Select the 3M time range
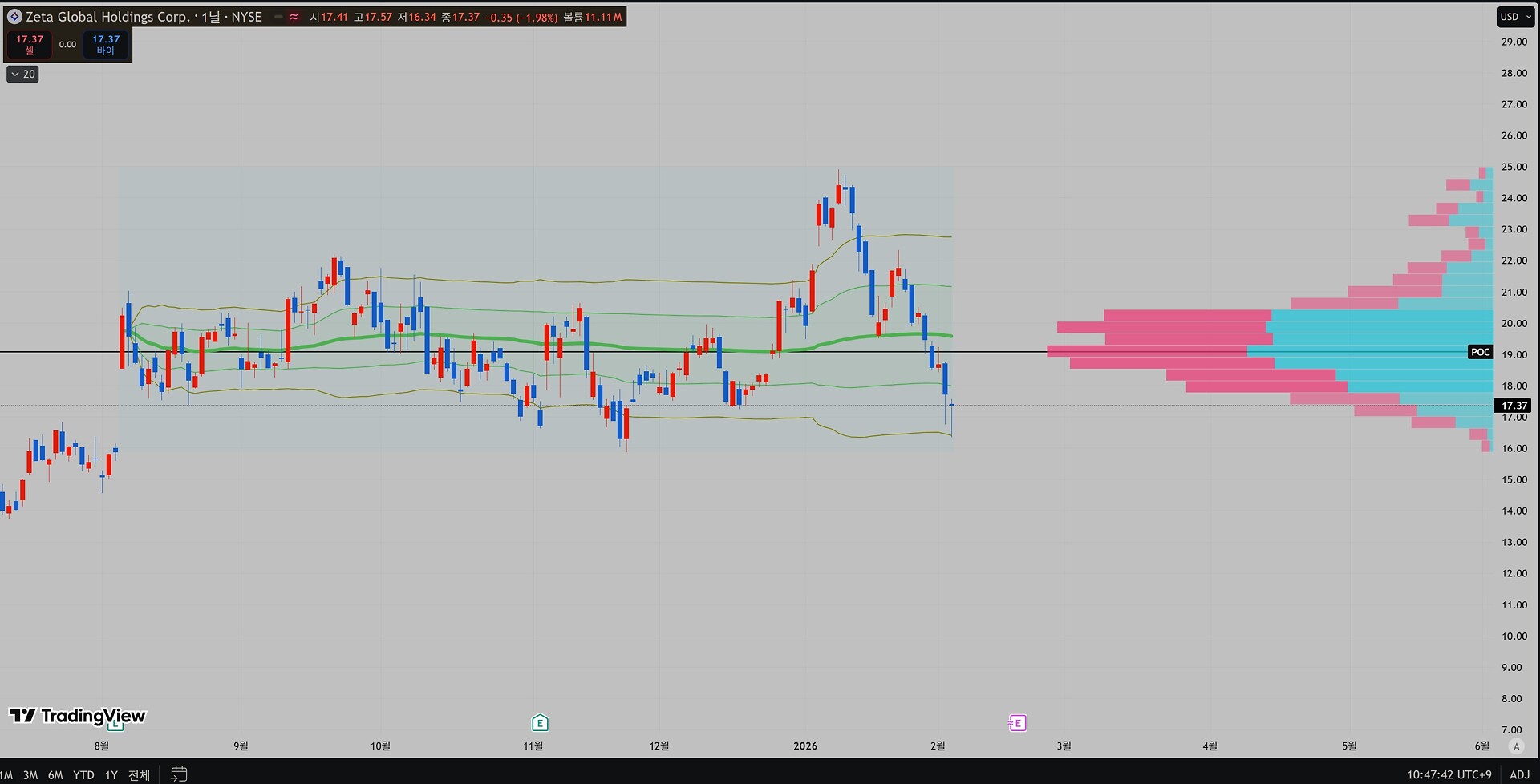Screen dimensions: 1540x784 coord(30,774)
